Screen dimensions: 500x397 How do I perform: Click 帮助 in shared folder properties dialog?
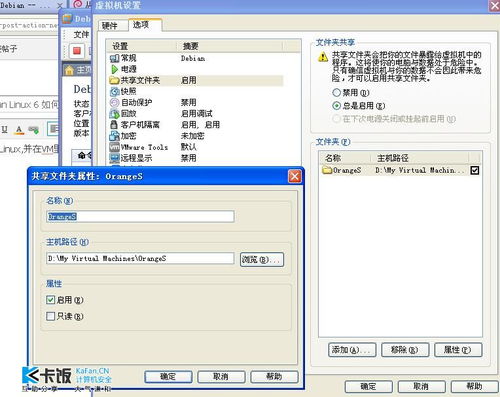(x=274, y=377)
